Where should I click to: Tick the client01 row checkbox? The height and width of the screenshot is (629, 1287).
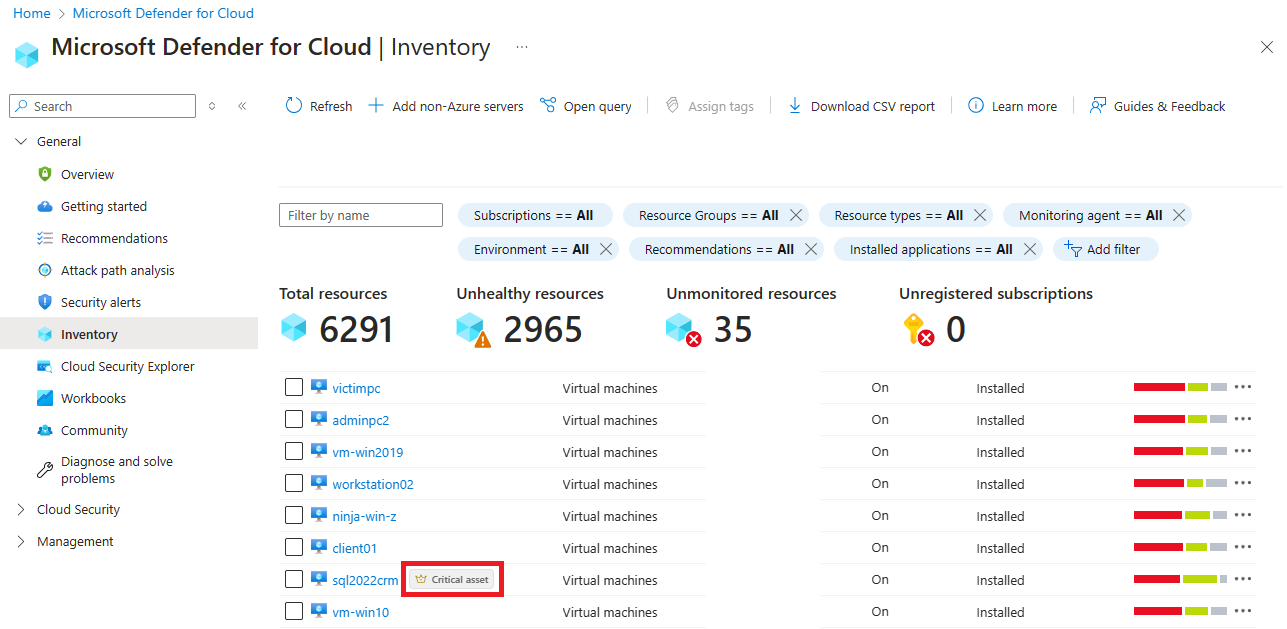tap(294, 547)
